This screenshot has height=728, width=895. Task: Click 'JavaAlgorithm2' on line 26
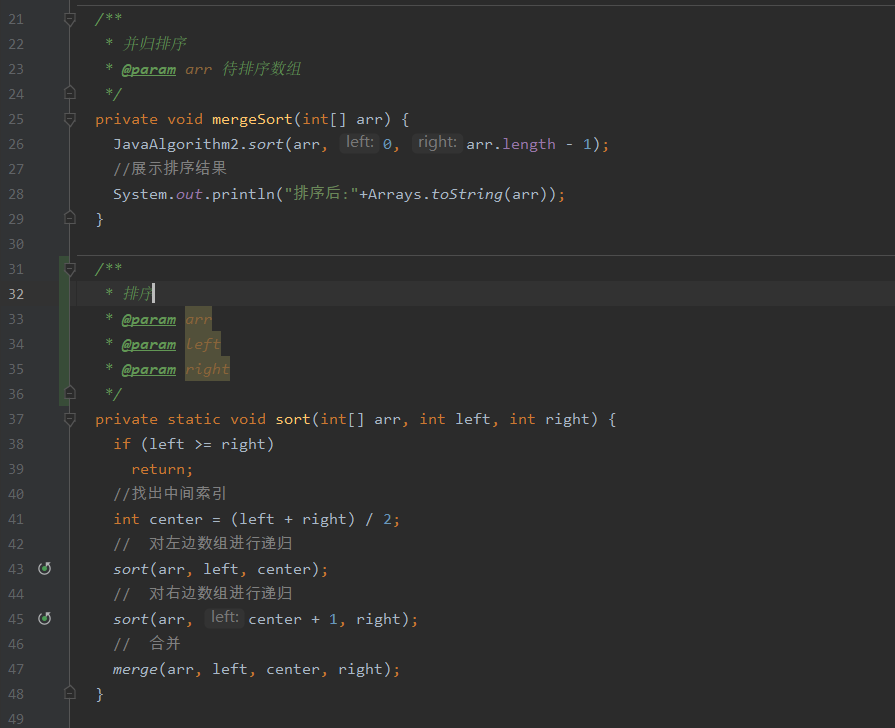(x=176, y=144)
